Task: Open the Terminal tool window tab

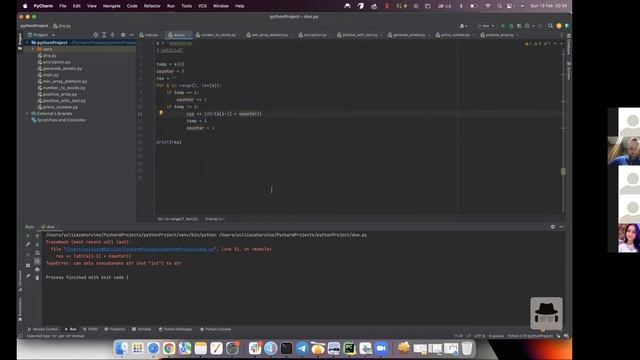Action: click(141, 329)
